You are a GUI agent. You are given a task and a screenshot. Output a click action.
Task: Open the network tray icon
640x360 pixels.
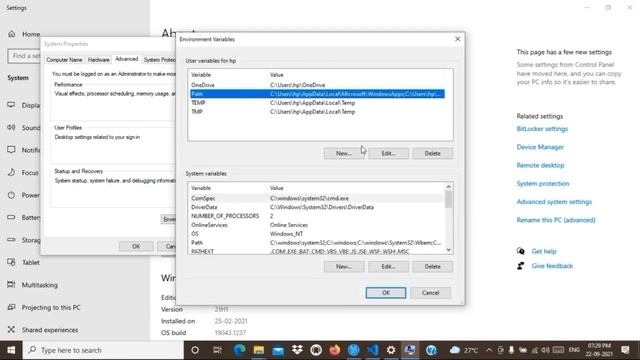[x=534, y=350]
